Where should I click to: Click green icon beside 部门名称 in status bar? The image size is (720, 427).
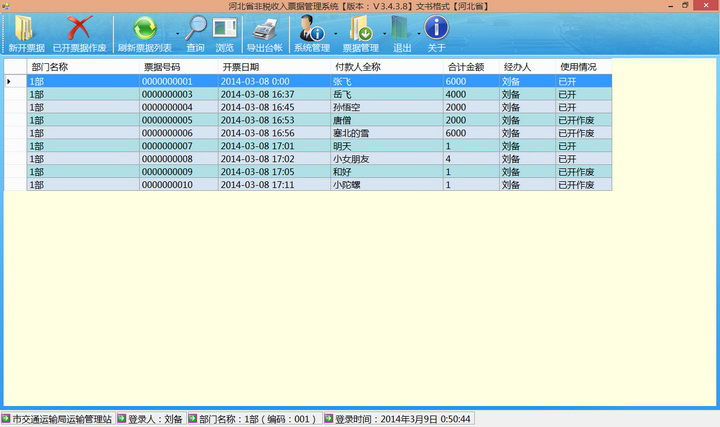pyautogui.click(x=193, y=418)
